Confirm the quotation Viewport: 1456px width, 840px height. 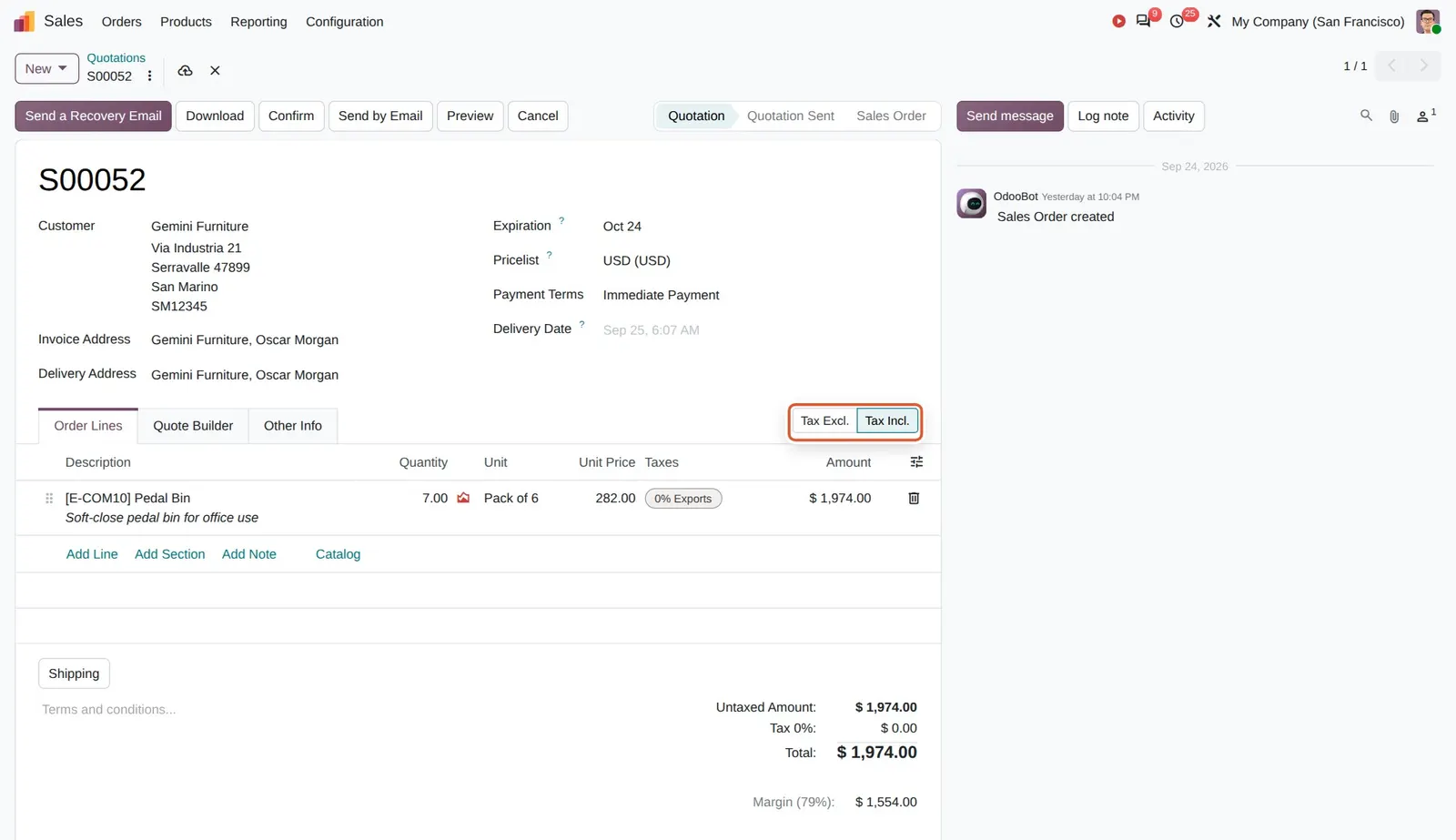pos(291,116)
